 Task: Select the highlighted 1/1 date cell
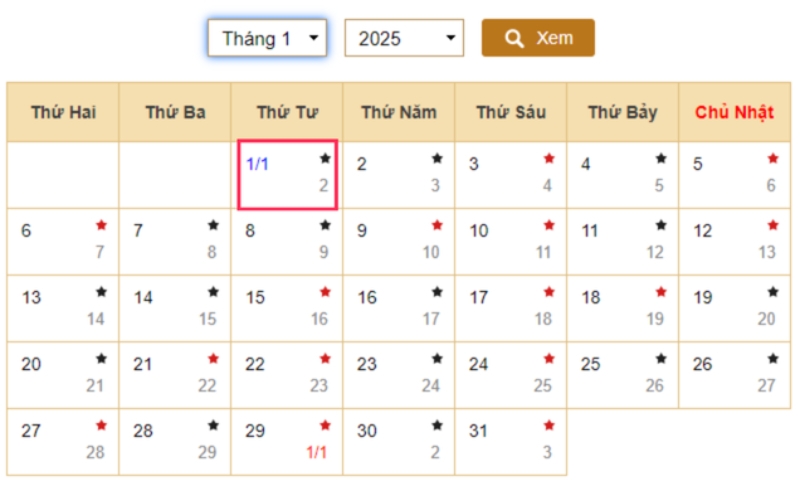(x=287, y=175)
